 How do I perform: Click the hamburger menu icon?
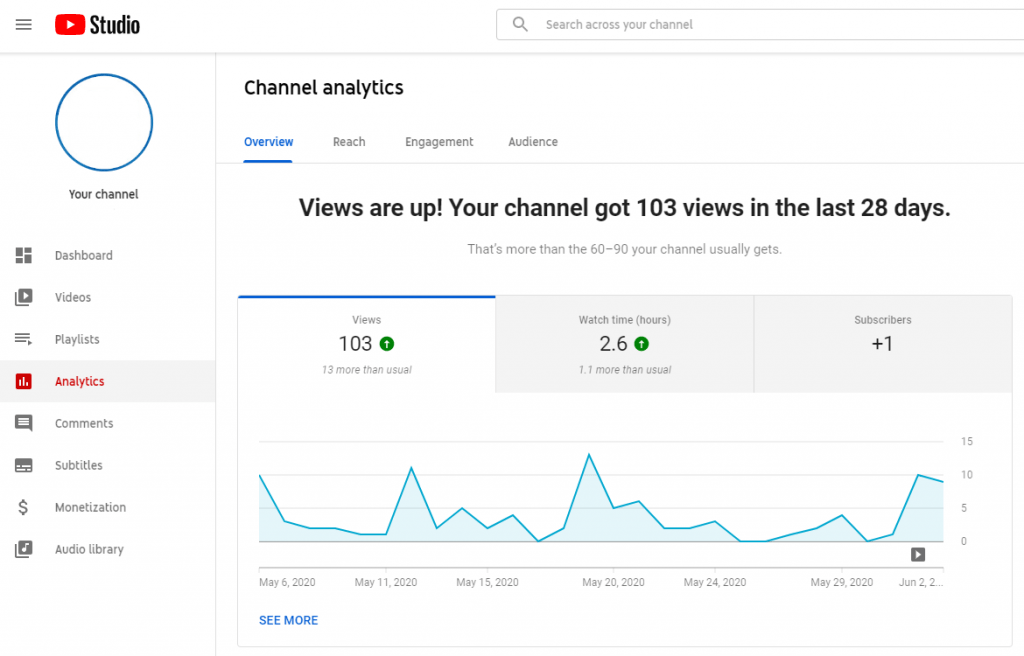point(24,25)
